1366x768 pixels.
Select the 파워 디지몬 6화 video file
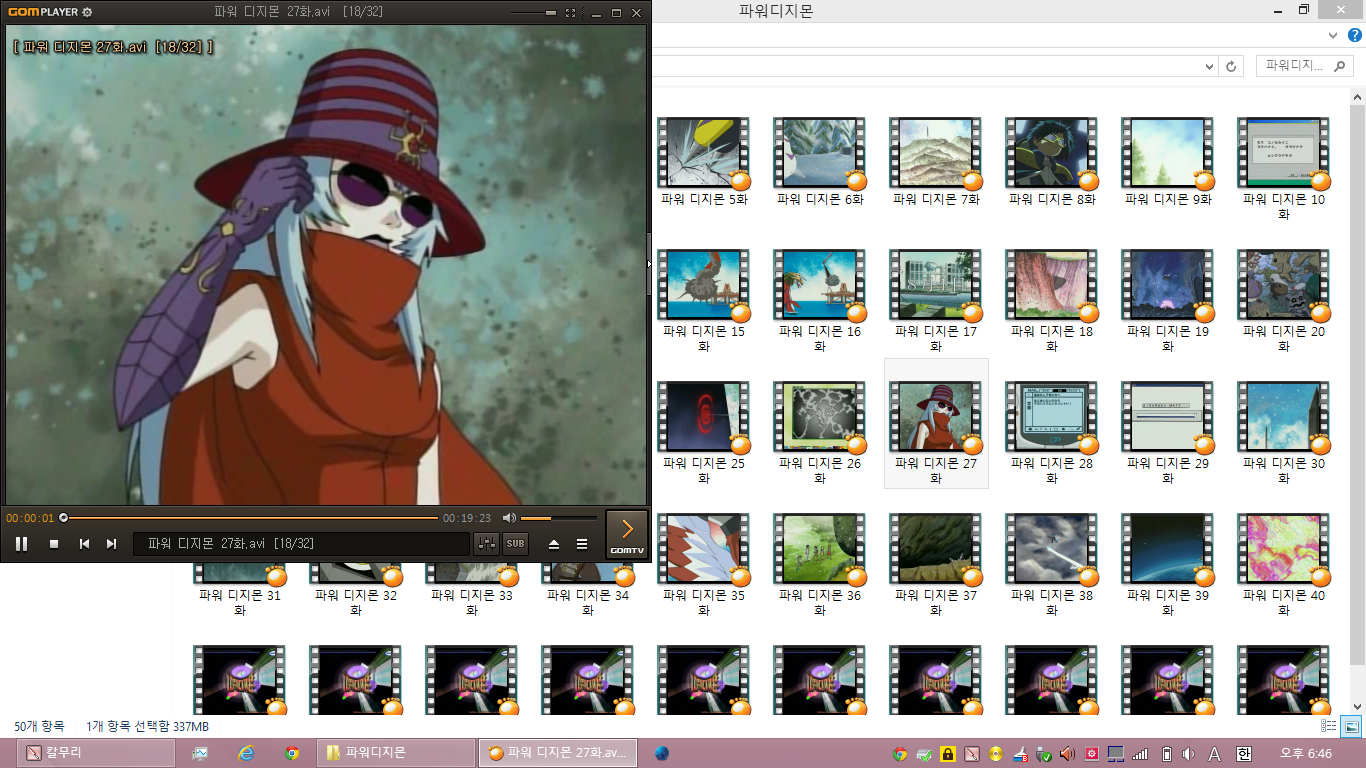820,162
